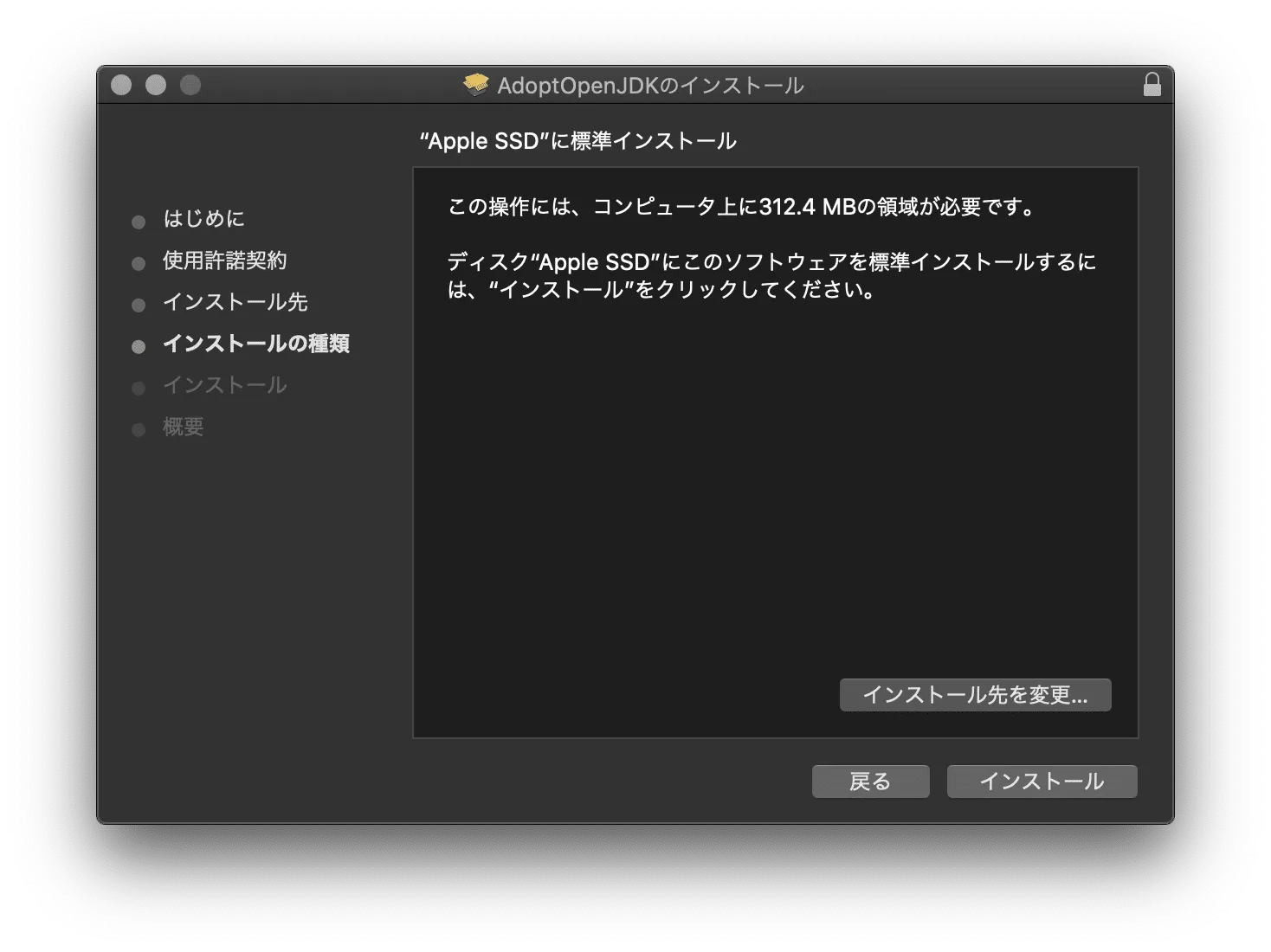The width and height of the screenshot is (1271, 952).
Task: Click bullet next to 使用許諾契約
Action: (139, 264)
